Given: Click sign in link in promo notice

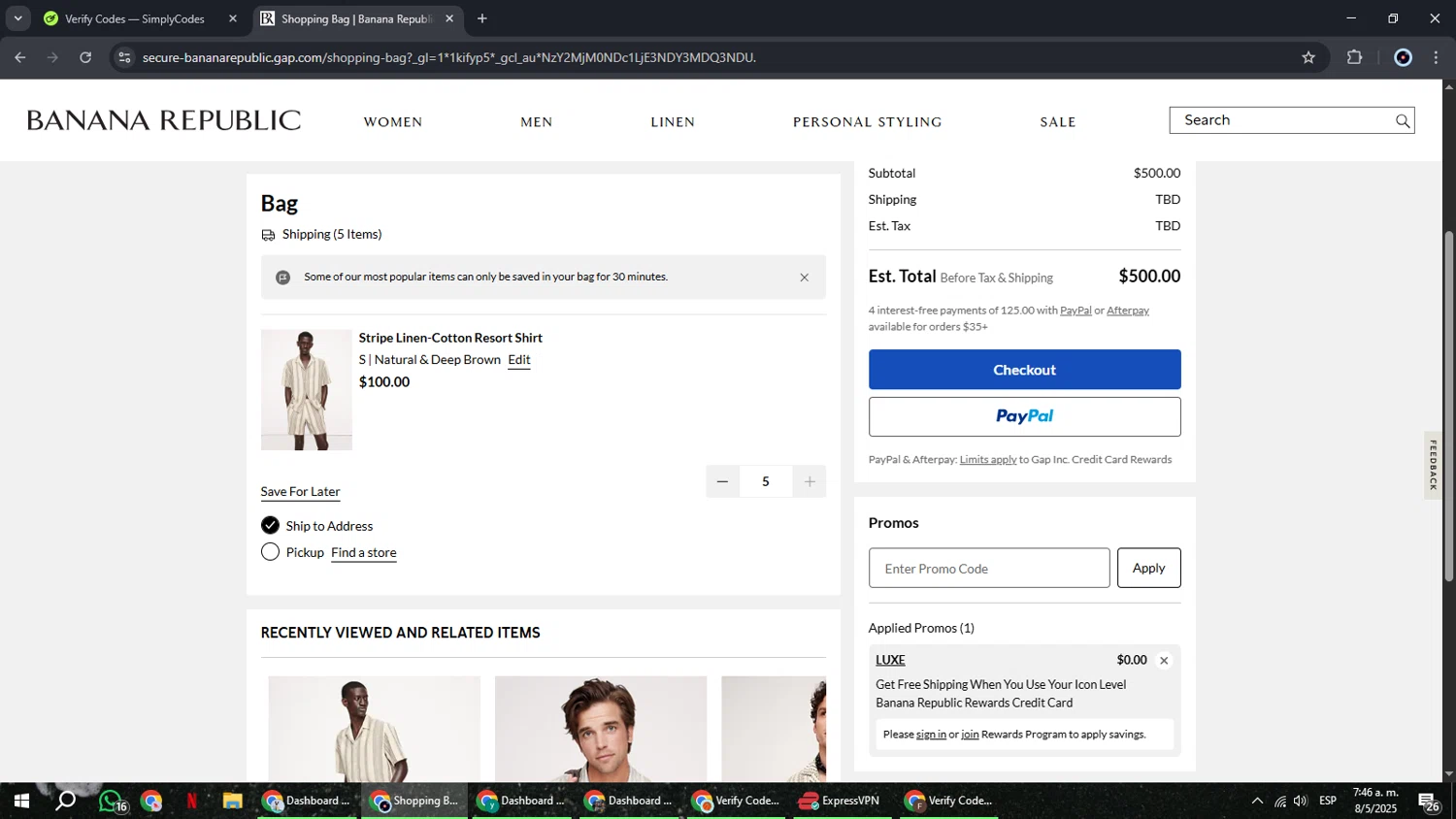Looking at the screenshot, I should click(x=931, y=735).
